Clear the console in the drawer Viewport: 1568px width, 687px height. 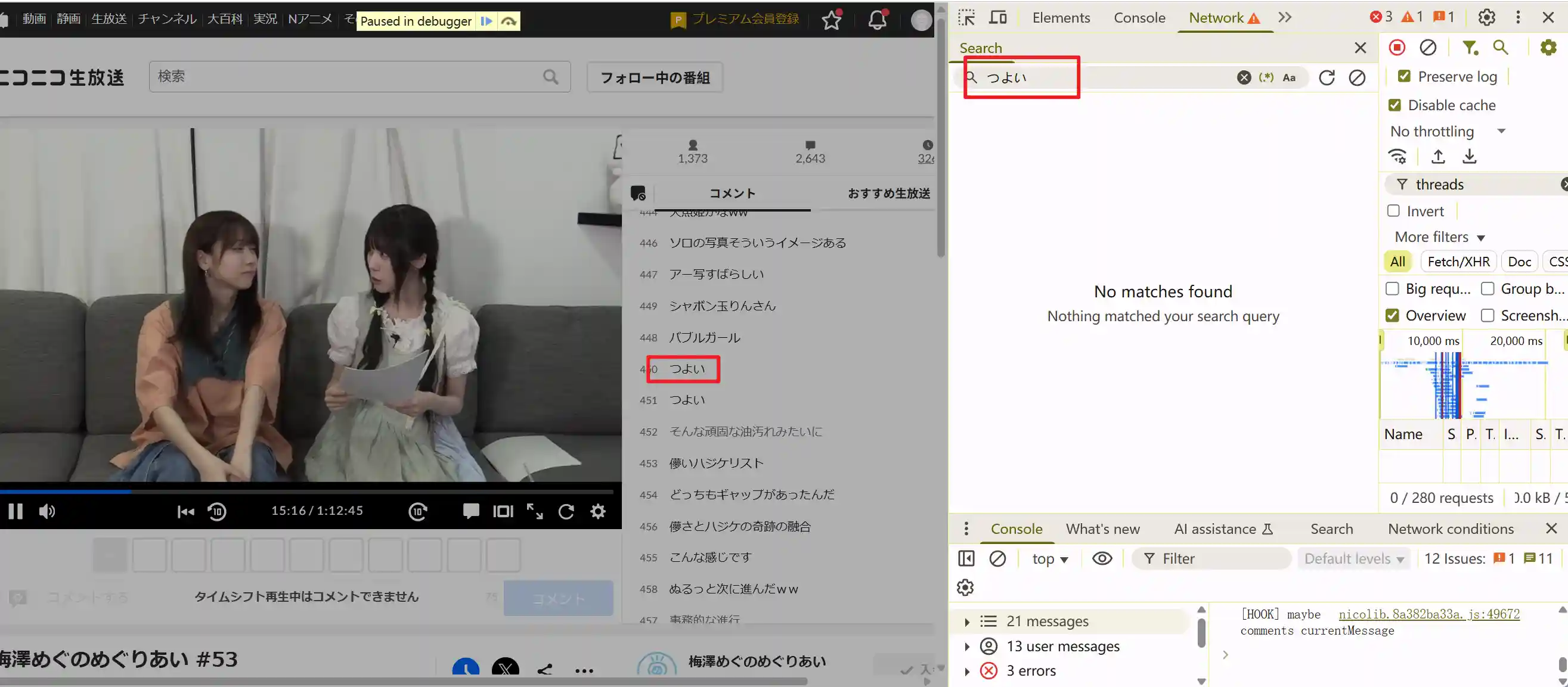[997, 558]
